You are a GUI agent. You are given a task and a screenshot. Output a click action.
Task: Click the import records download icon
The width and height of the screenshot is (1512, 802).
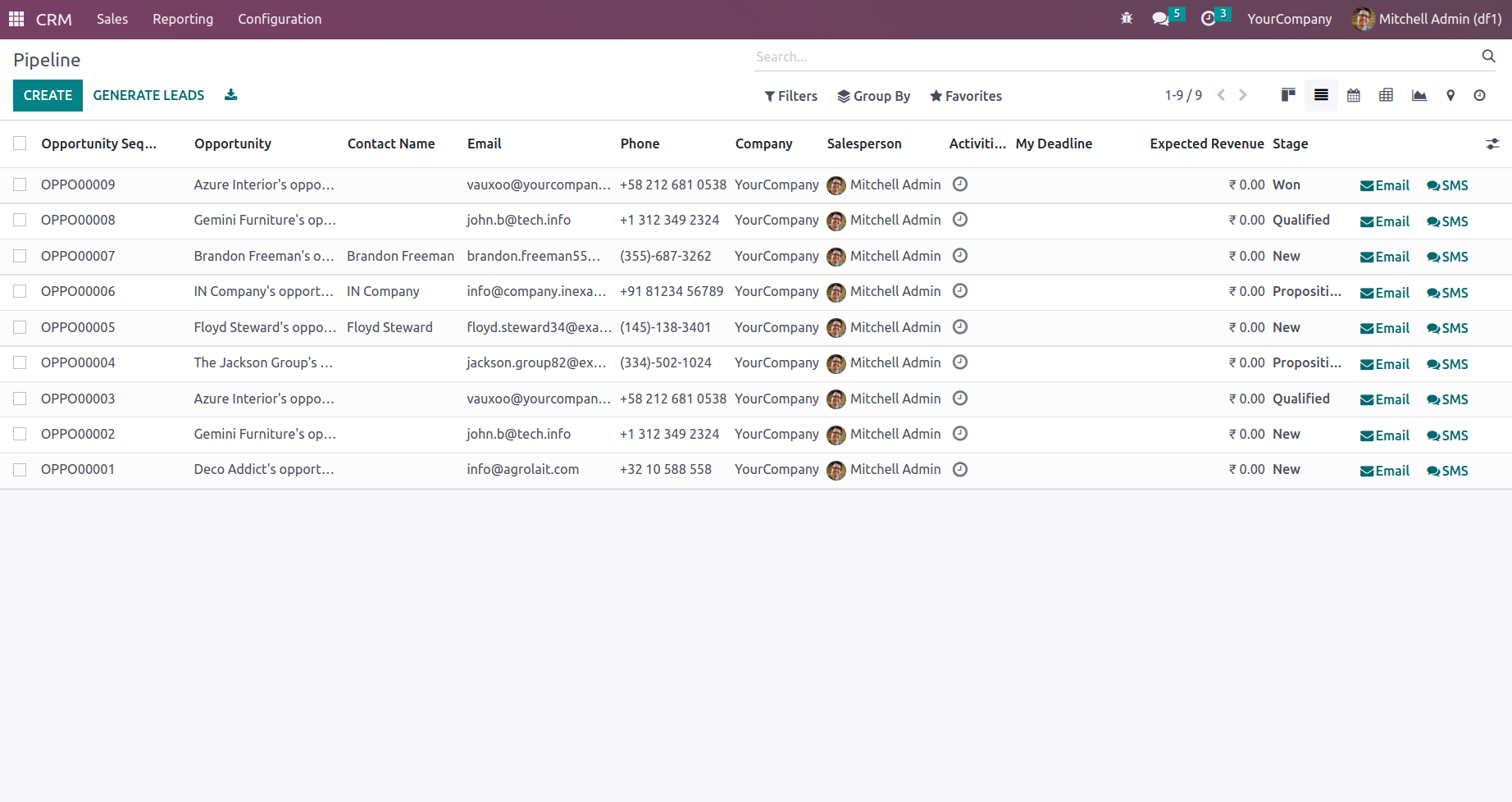[231, 95]
